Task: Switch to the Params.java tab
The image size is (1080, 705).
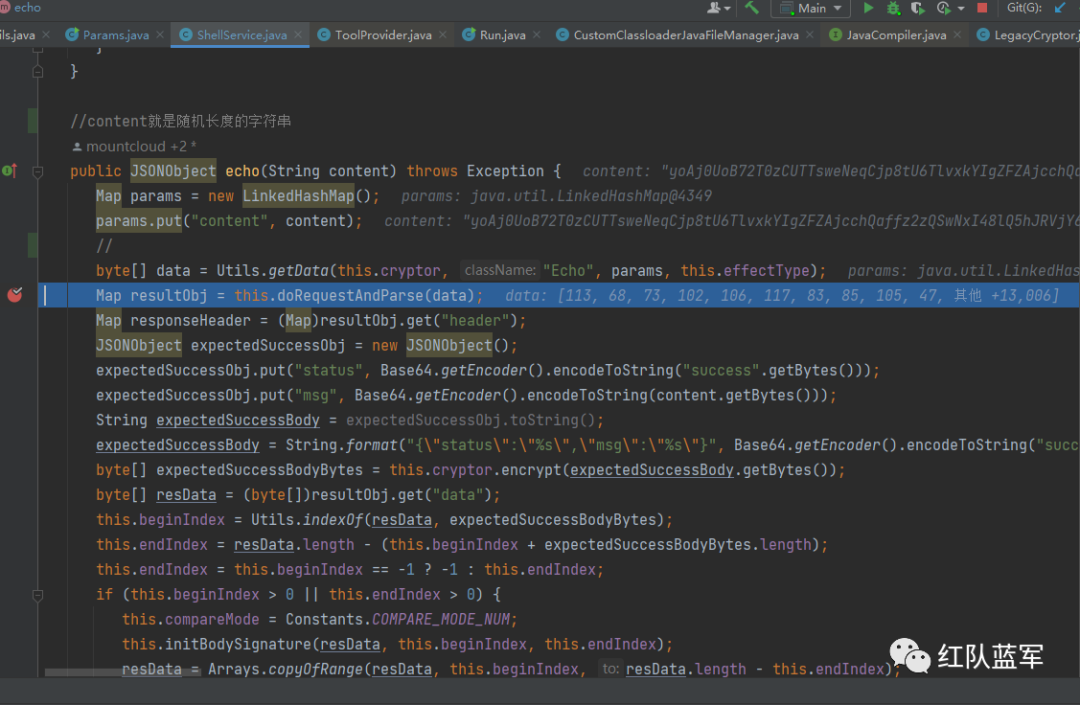Action: (115, 35)
